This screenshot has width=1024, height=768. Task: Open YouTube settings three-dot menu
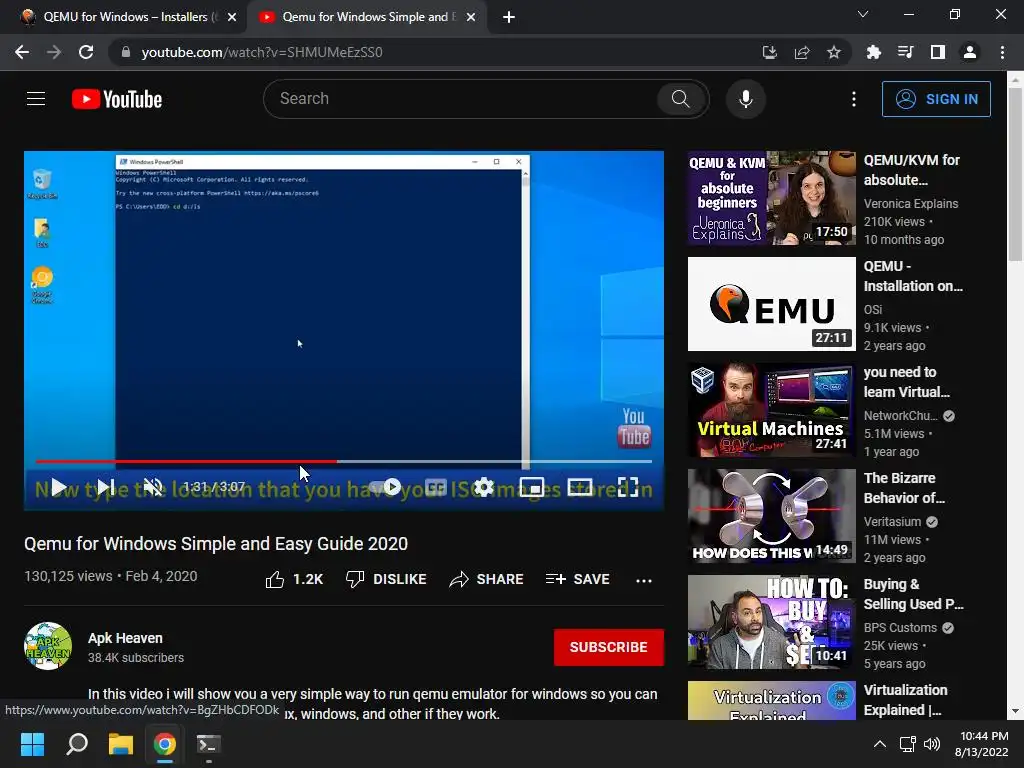click(854, 99)
